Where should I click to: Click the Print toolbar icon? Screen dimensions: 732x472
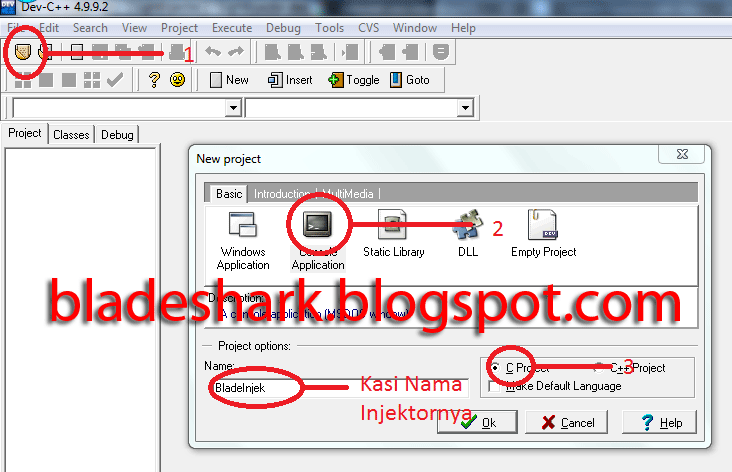177,51
